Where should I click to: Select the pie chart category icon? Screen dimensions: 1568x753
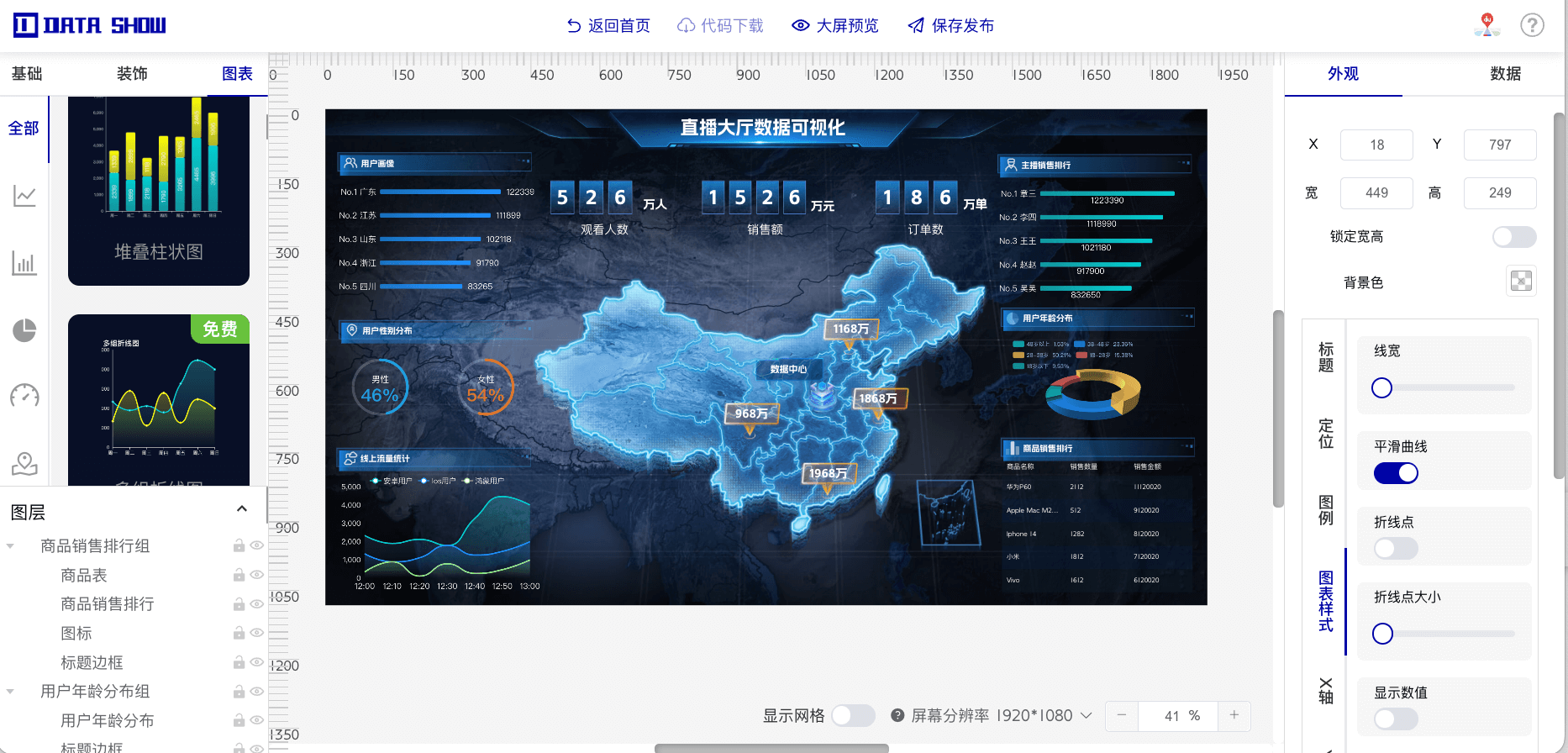click(24, 330)
